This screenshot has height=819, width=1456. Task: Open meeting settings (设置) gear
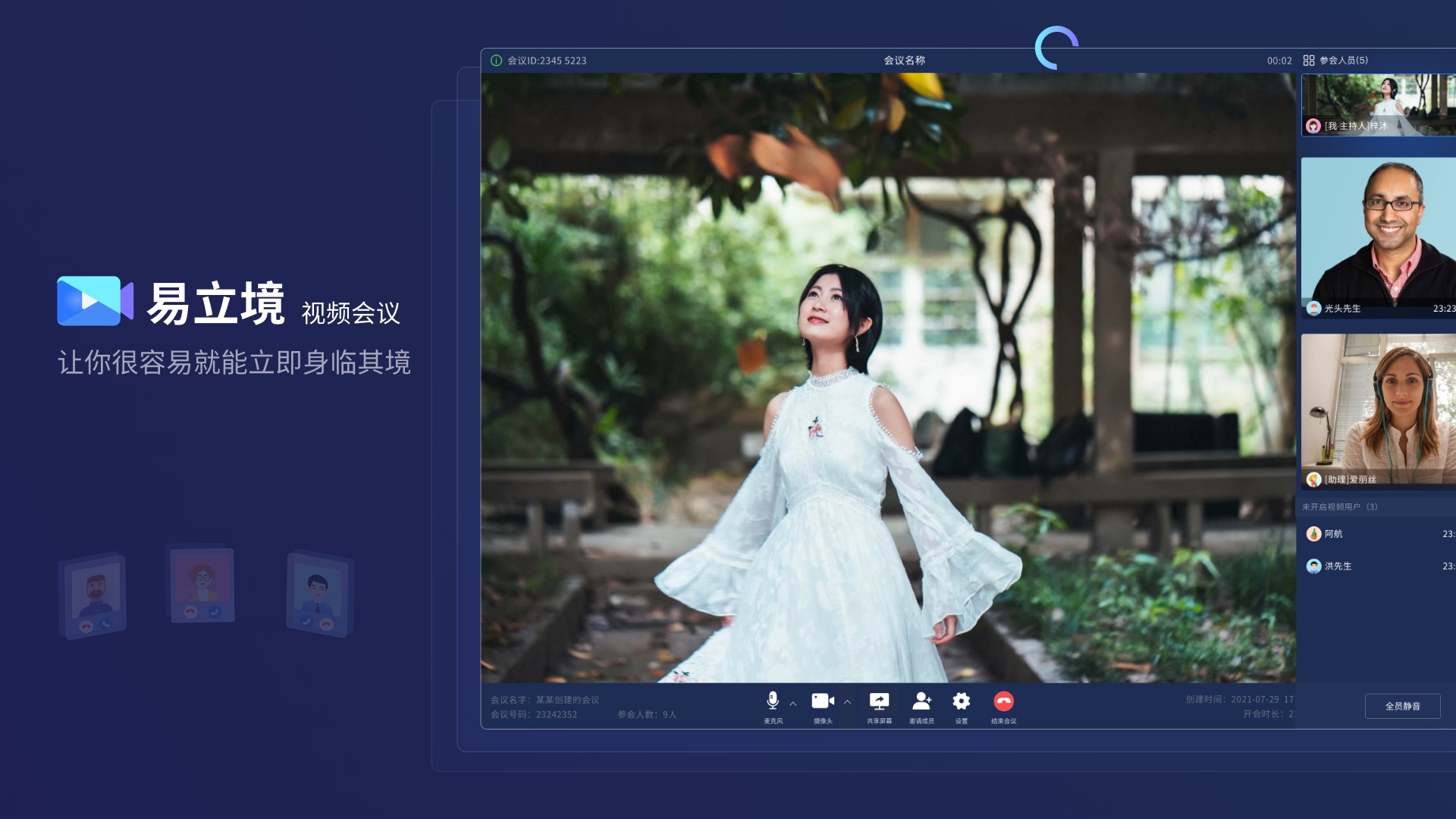tap(962, 701)
